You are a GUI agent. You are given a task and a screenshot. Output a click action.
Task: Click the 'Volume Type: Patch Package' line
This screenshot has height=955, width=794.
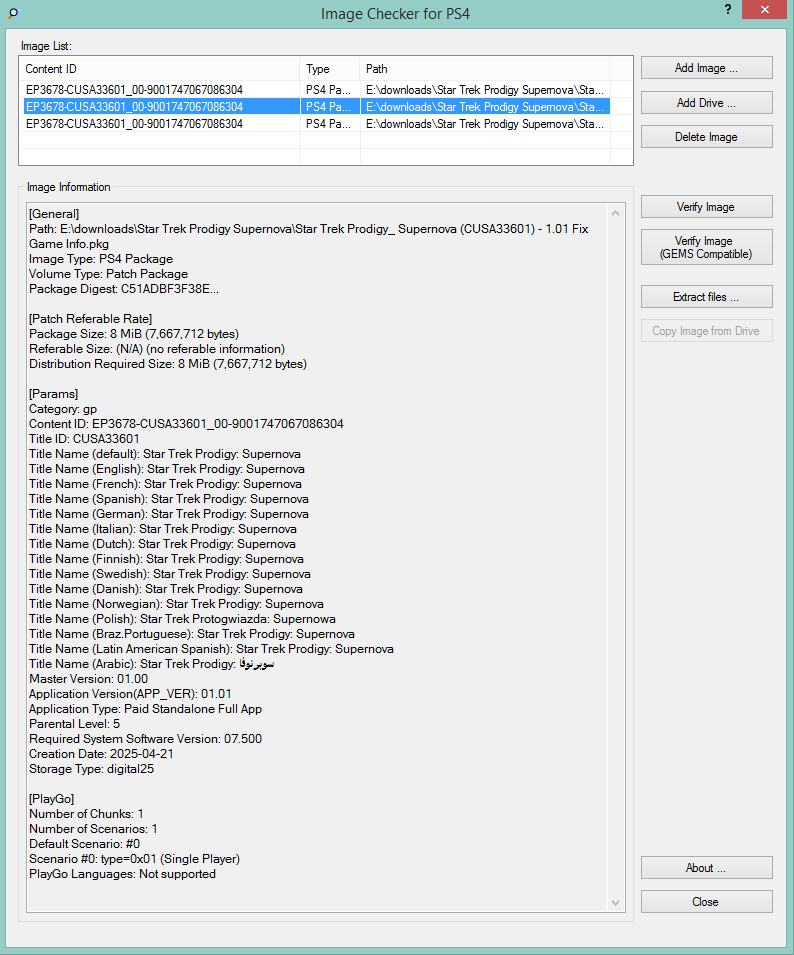pyautogui.click(x=108, y=274)
